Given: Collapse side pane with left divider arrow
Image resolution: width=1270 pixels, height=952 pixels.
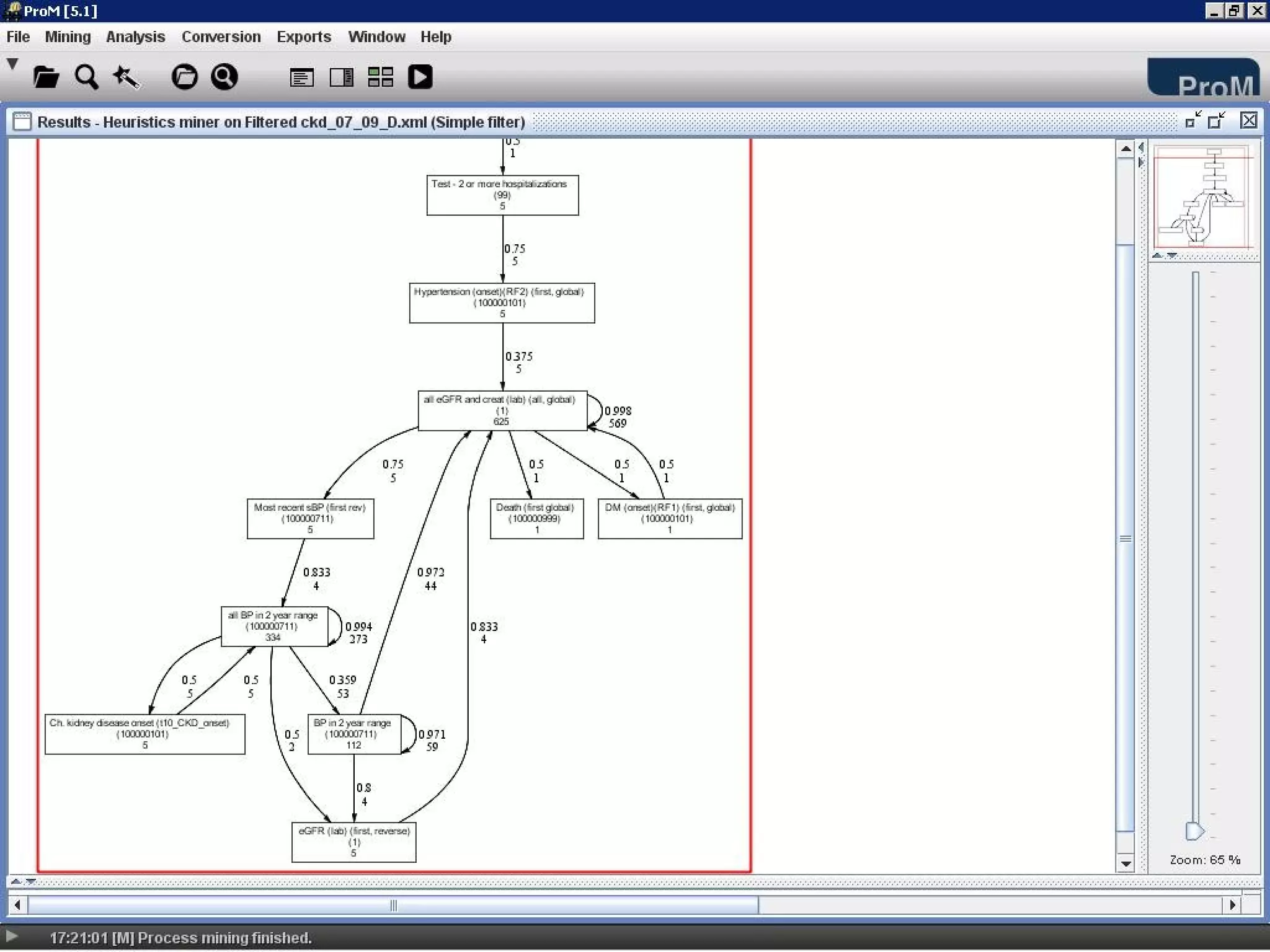Looking at the screenshot, I should click(1141, 148).
